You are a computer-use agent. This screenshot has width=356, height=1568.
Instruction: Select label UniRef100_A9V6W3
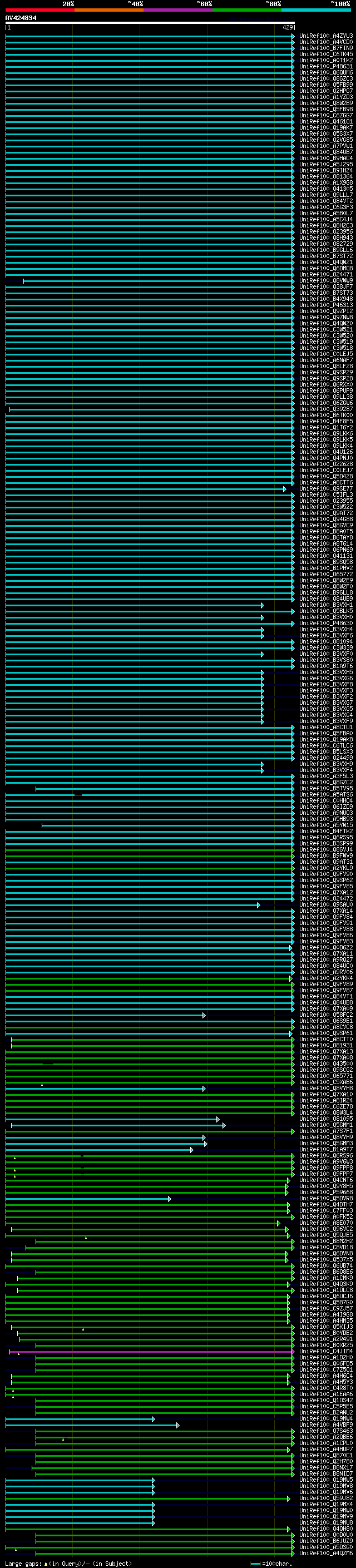click(326, 1162)
